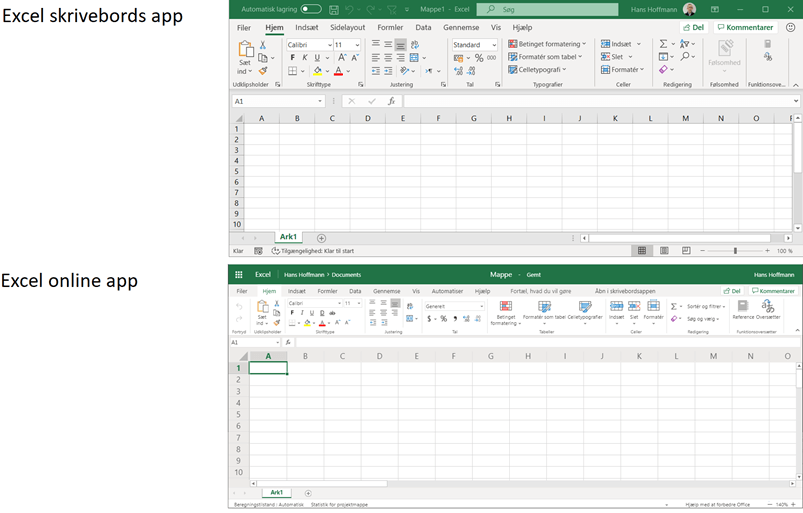
Task: Click the Søg search box in desktop Excel
Action: pyautogui.click(x=547, y=9)
